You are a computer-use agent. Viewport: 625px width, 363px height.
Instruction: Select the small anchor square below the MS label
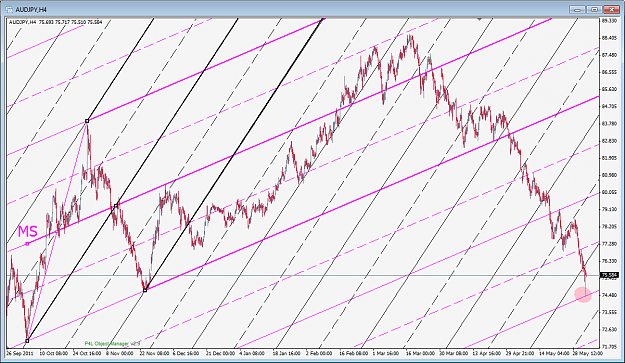(28, 243)
